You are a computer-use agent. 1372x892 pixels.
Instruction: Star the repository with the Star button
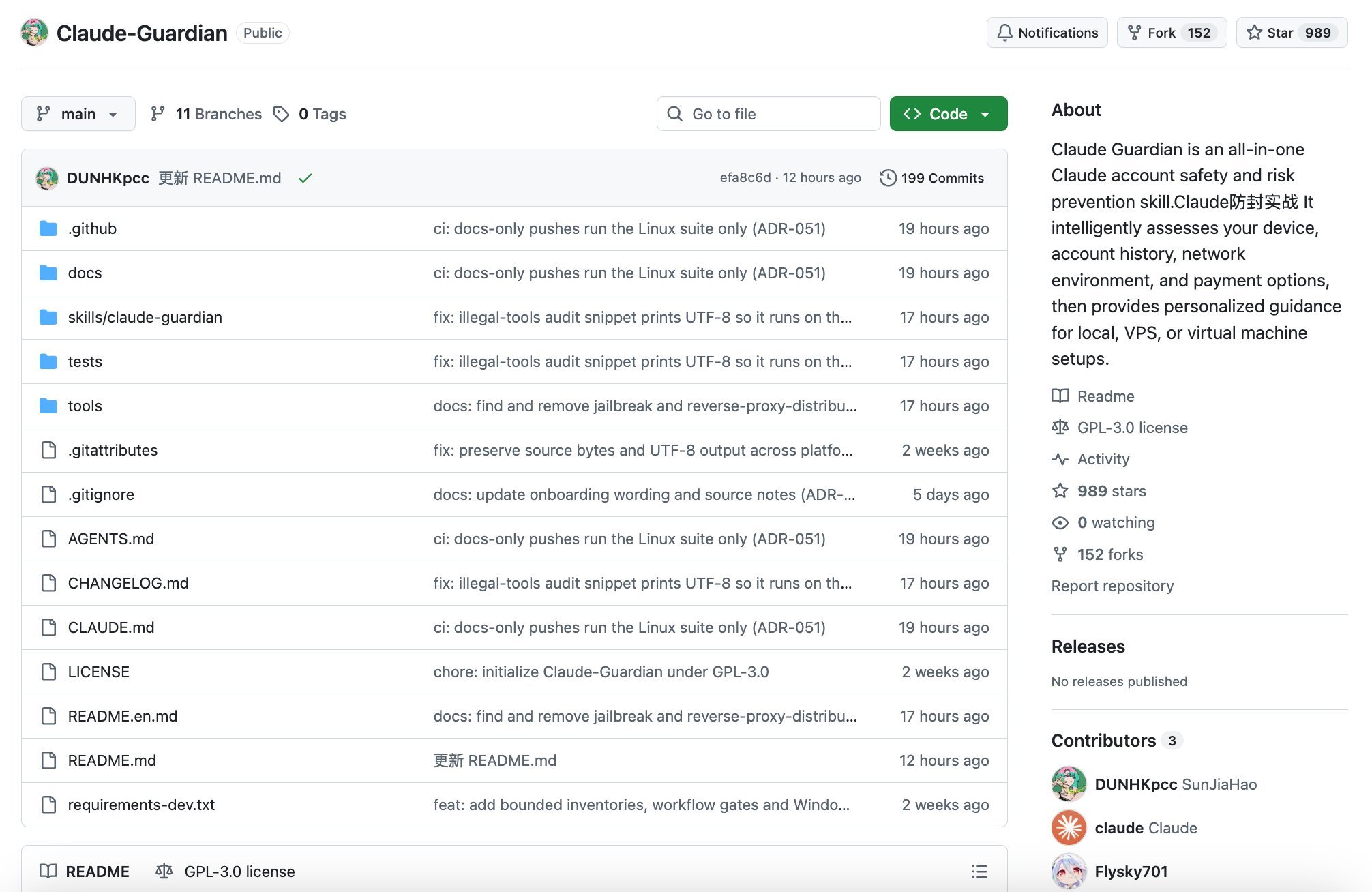(1292, 33)
